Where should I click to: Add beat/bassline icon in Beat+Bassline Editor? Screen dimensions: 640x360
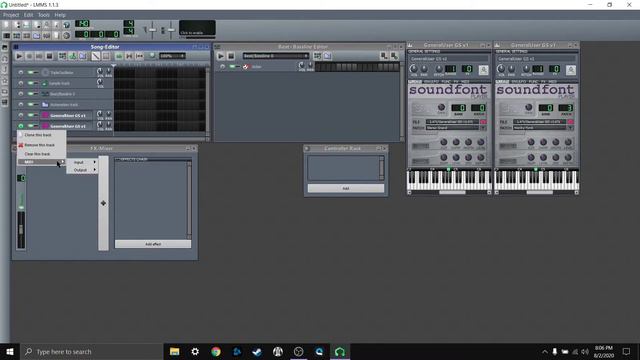(317, 56)
